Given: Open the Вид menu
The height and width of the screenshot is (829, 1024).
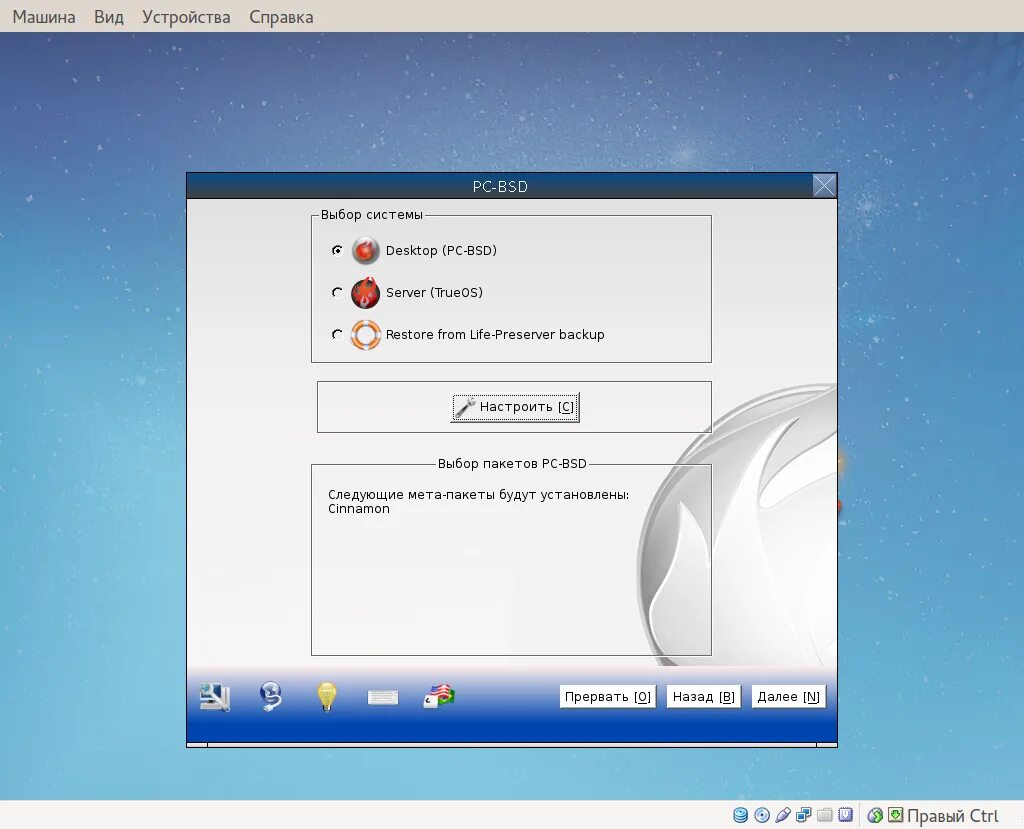Looking at the screenshot, I should click(x=108, y=17).
